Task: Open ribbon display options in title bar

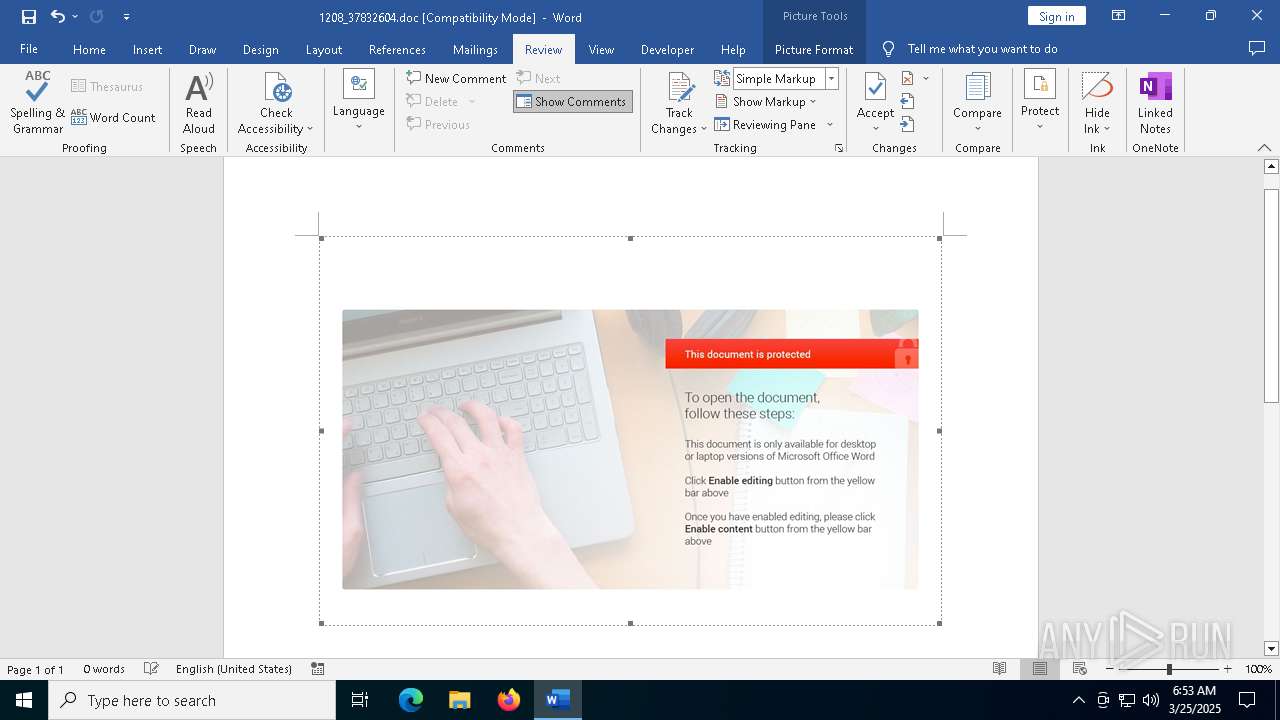Action: pyautogui.click(x=1118, y=16)
